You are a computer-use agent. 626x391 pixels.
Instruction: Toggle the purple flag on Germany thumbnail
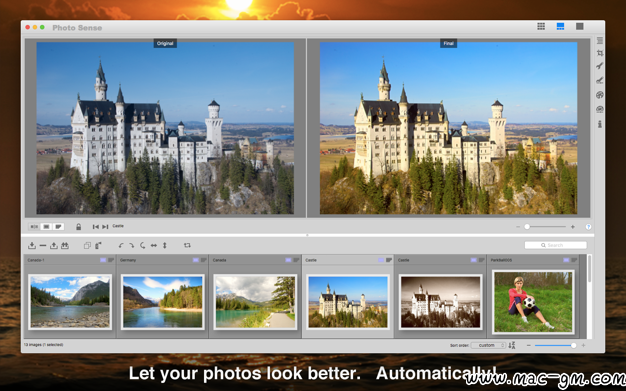(x=196, y=260)
